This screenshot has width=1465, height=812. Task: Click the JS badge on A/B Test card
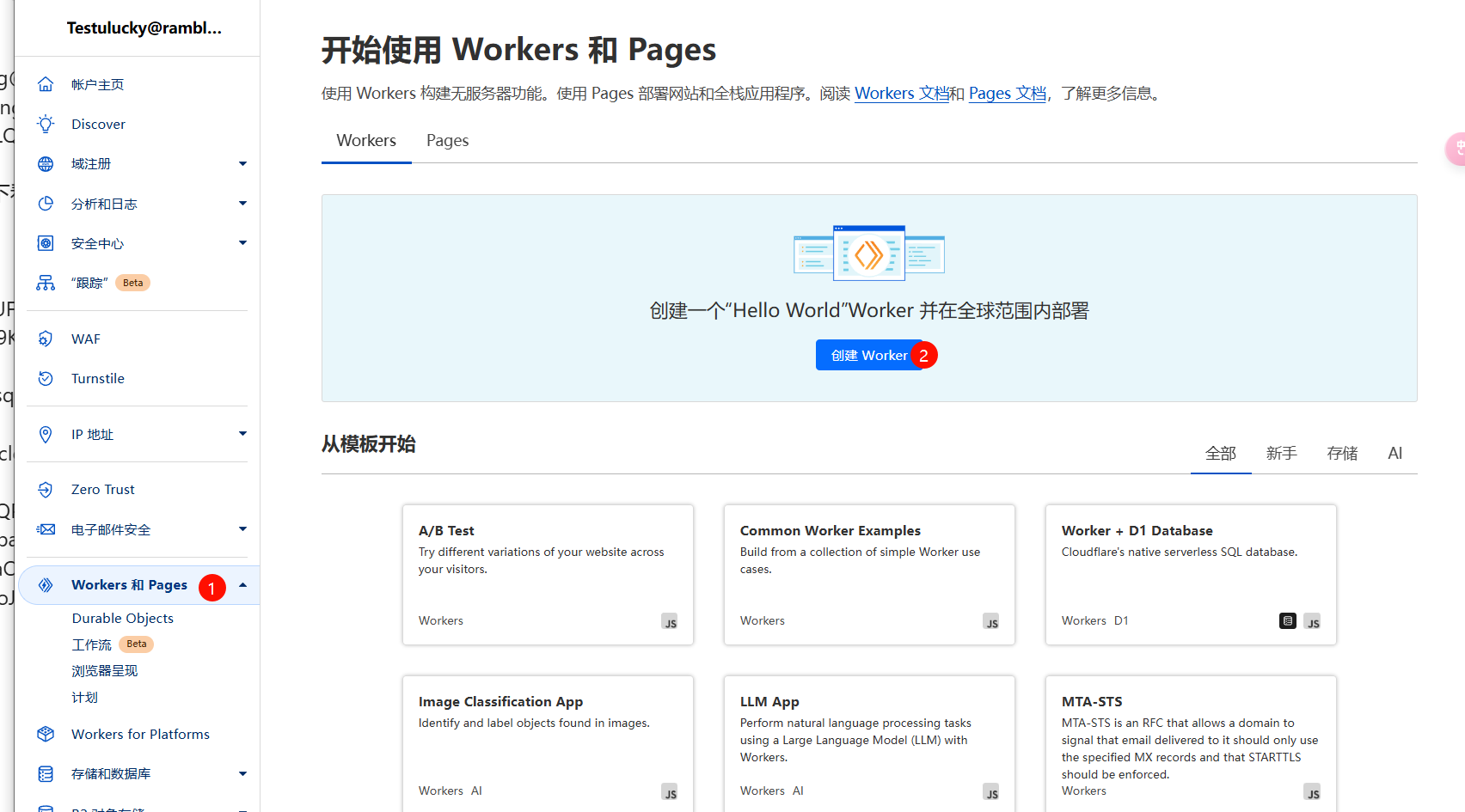[670, 622]
